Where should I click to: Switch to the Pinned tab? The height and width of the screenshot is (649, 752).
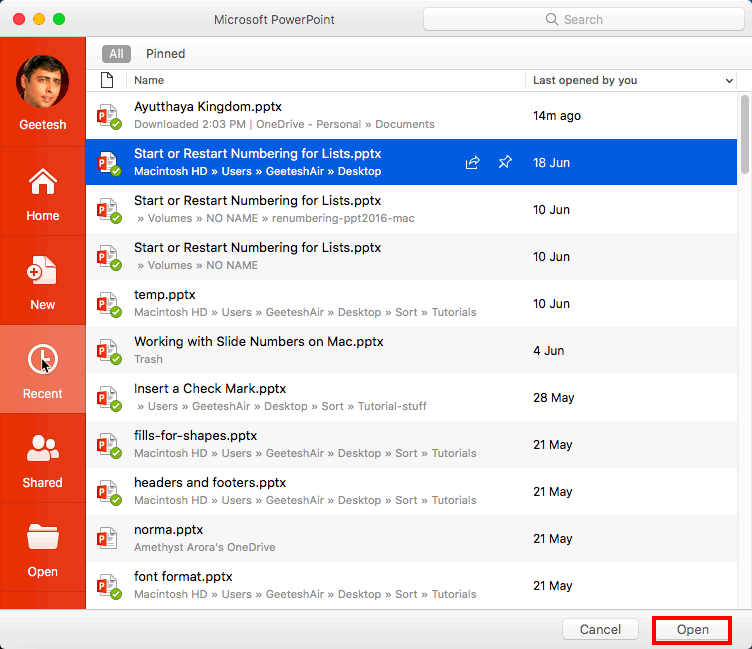tap(165, 54)
